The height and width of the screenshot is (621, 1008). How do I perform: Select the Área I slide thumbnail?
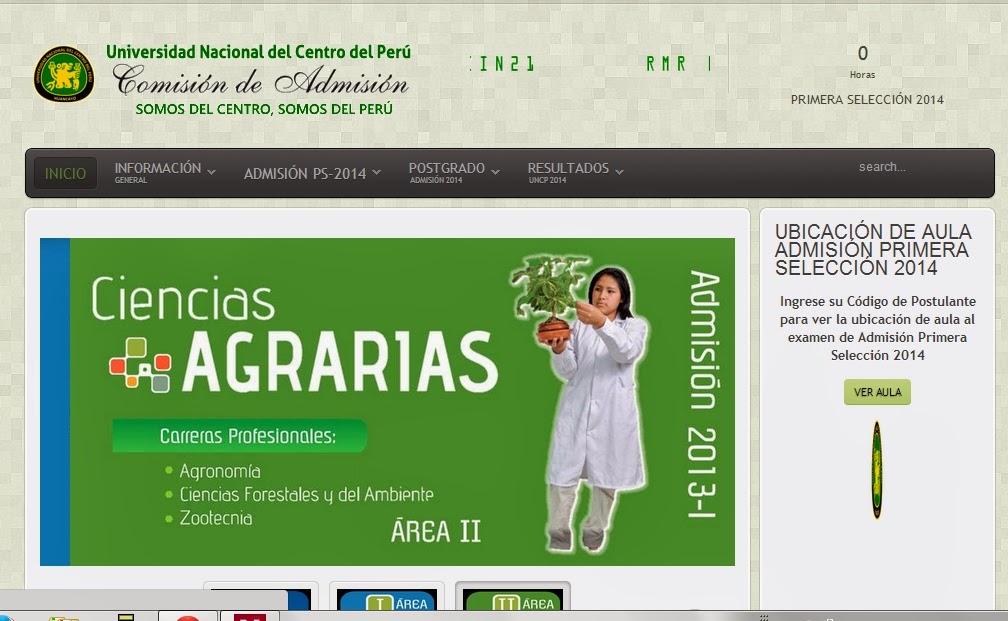[387, 598]
